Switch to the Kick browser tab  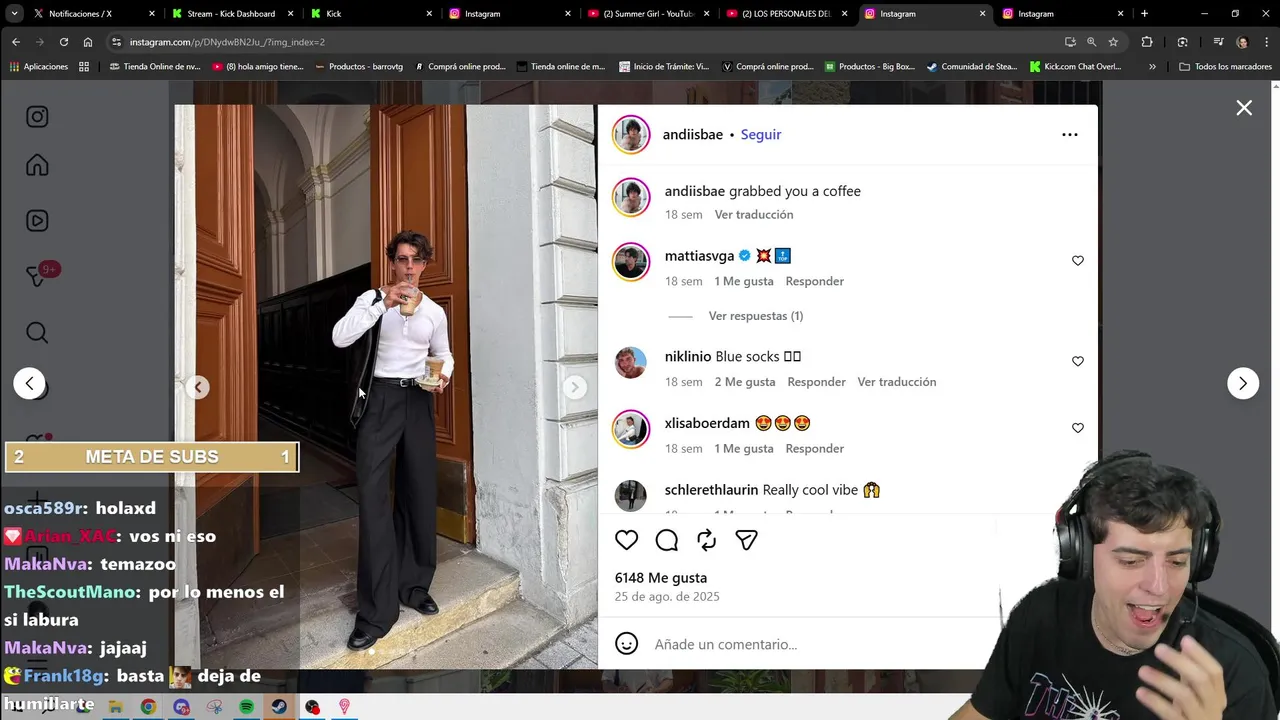click(370, 14)
